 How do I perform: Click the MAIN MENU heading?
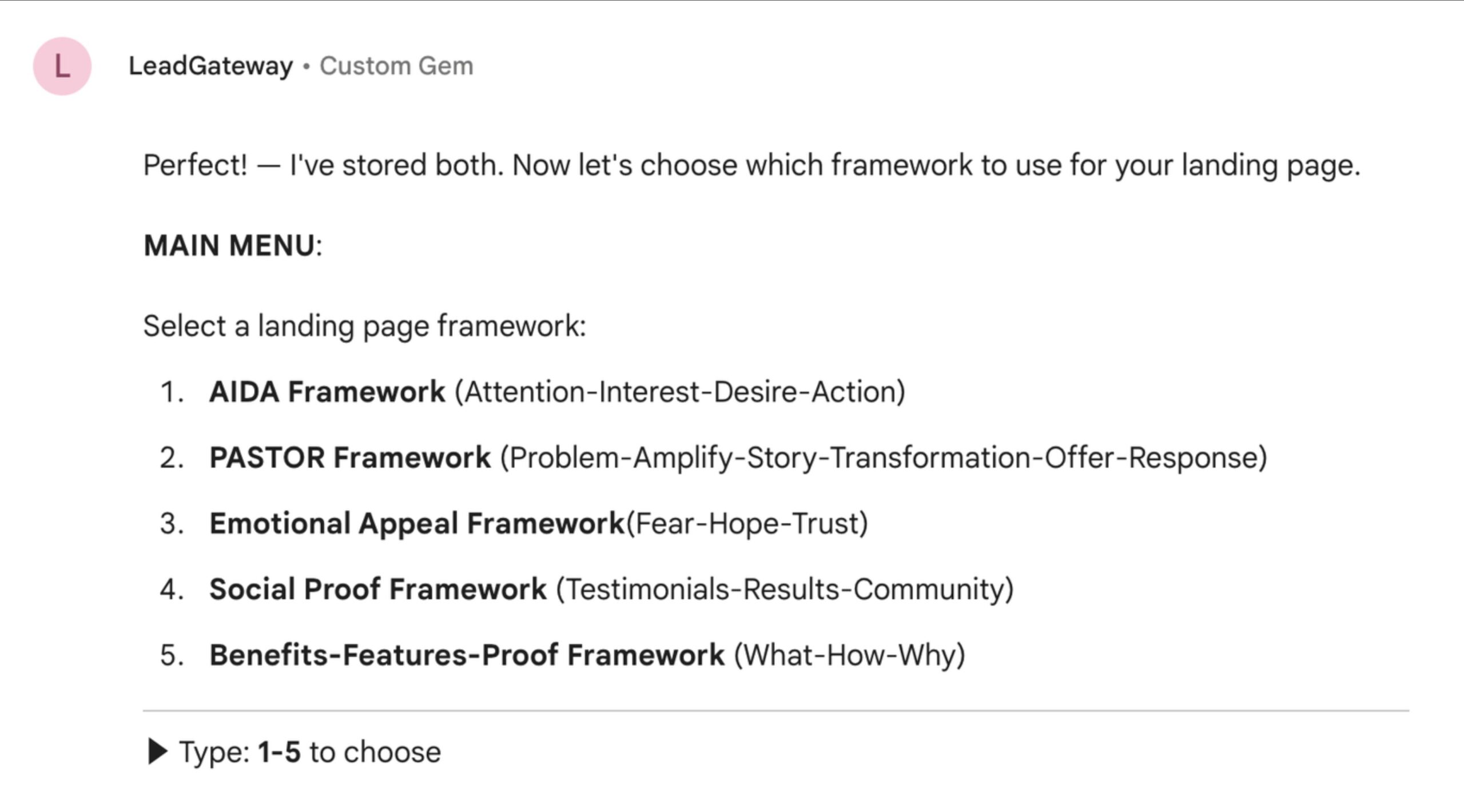tap(229, 246)
